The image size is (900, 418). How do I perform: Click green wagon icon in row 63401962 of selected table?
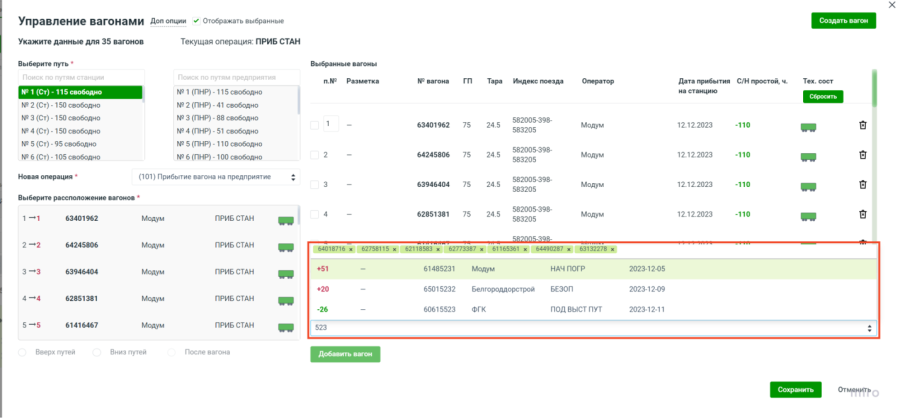point(809,126)
